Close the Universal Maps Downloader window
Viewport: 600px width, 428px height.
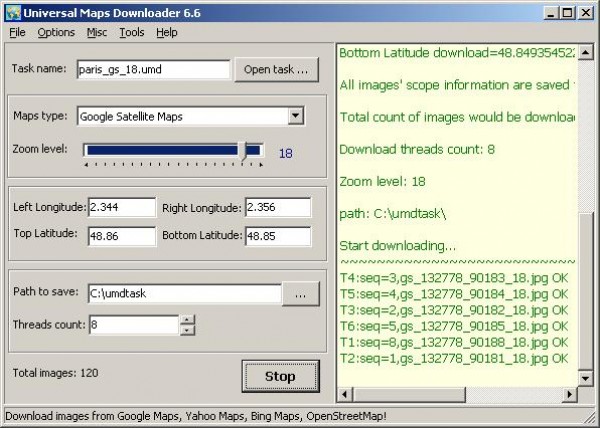click(585, 13)
